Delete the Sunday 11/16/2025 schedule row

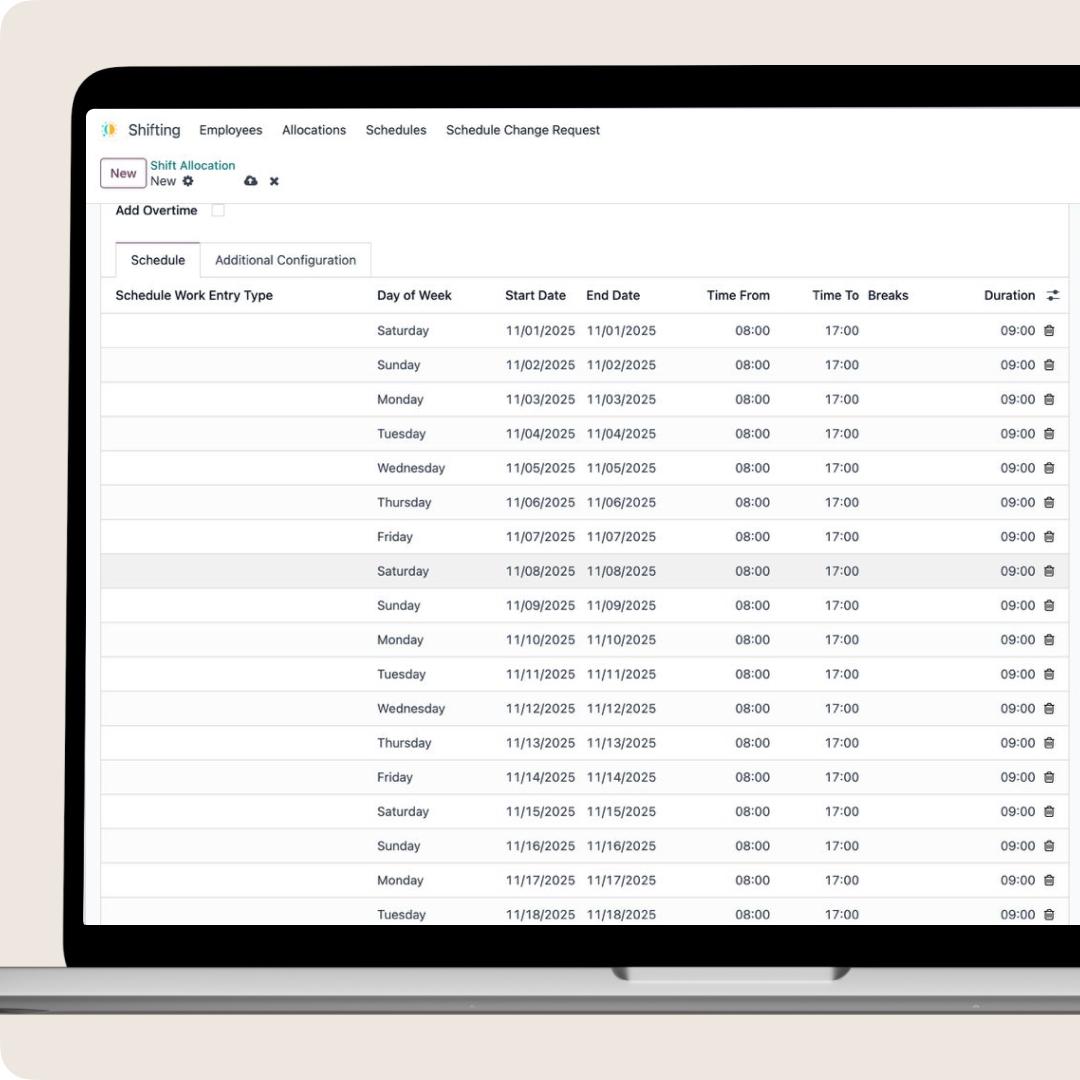click(x=1049, y=846)
